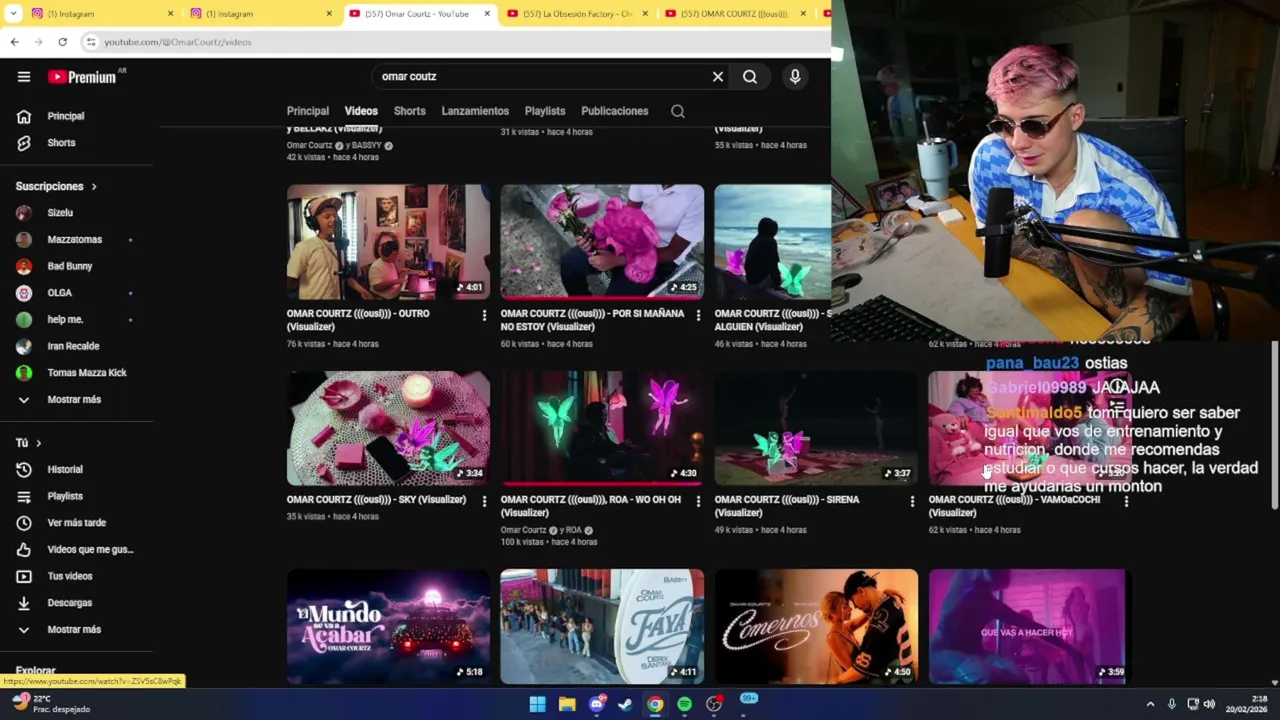Open the Suscripciones section chevron
This screenshot has height=720, width=1280.
[x=94, y=187]
